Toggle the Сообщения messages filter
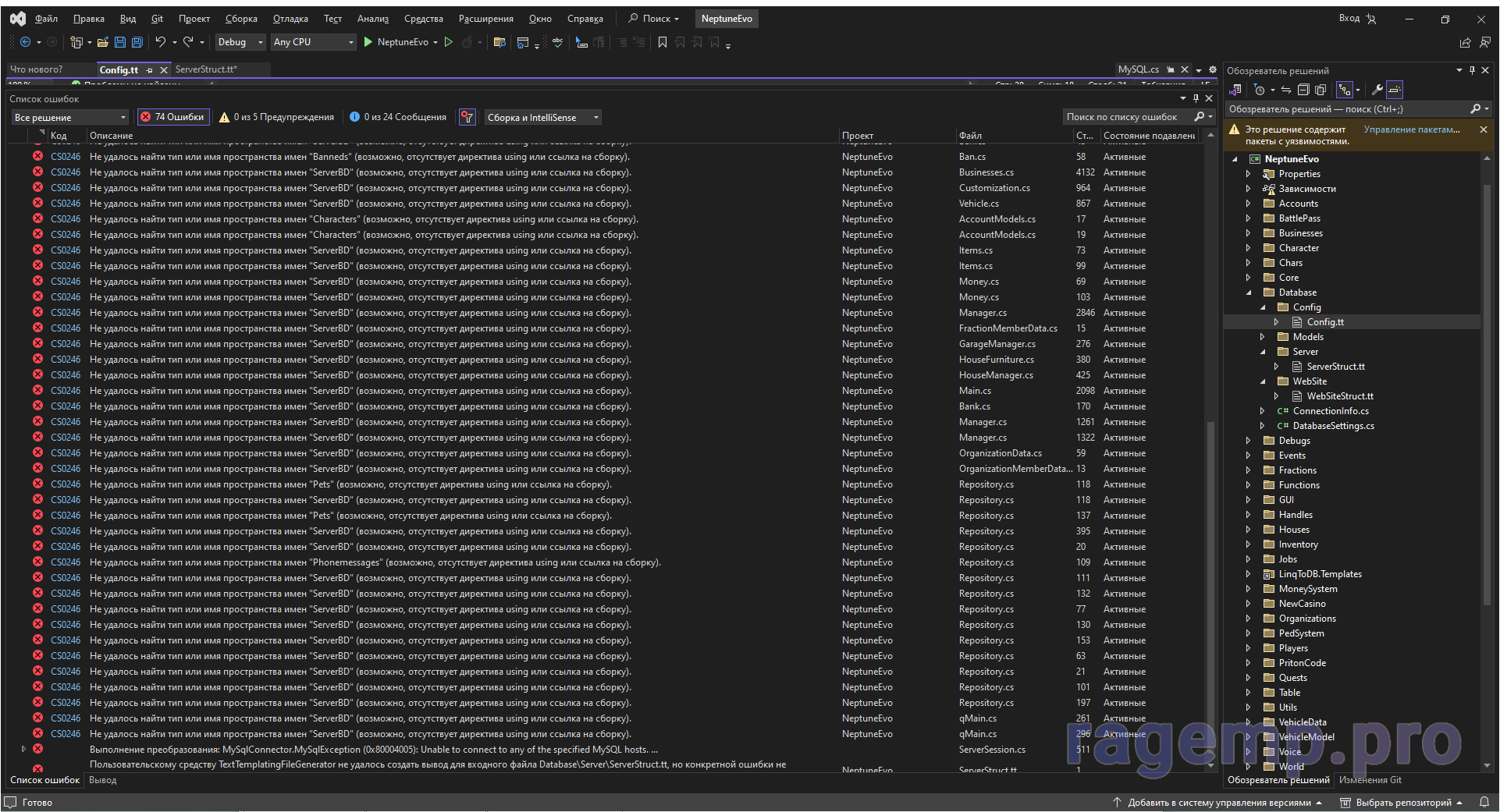 (x=398, y=117)
